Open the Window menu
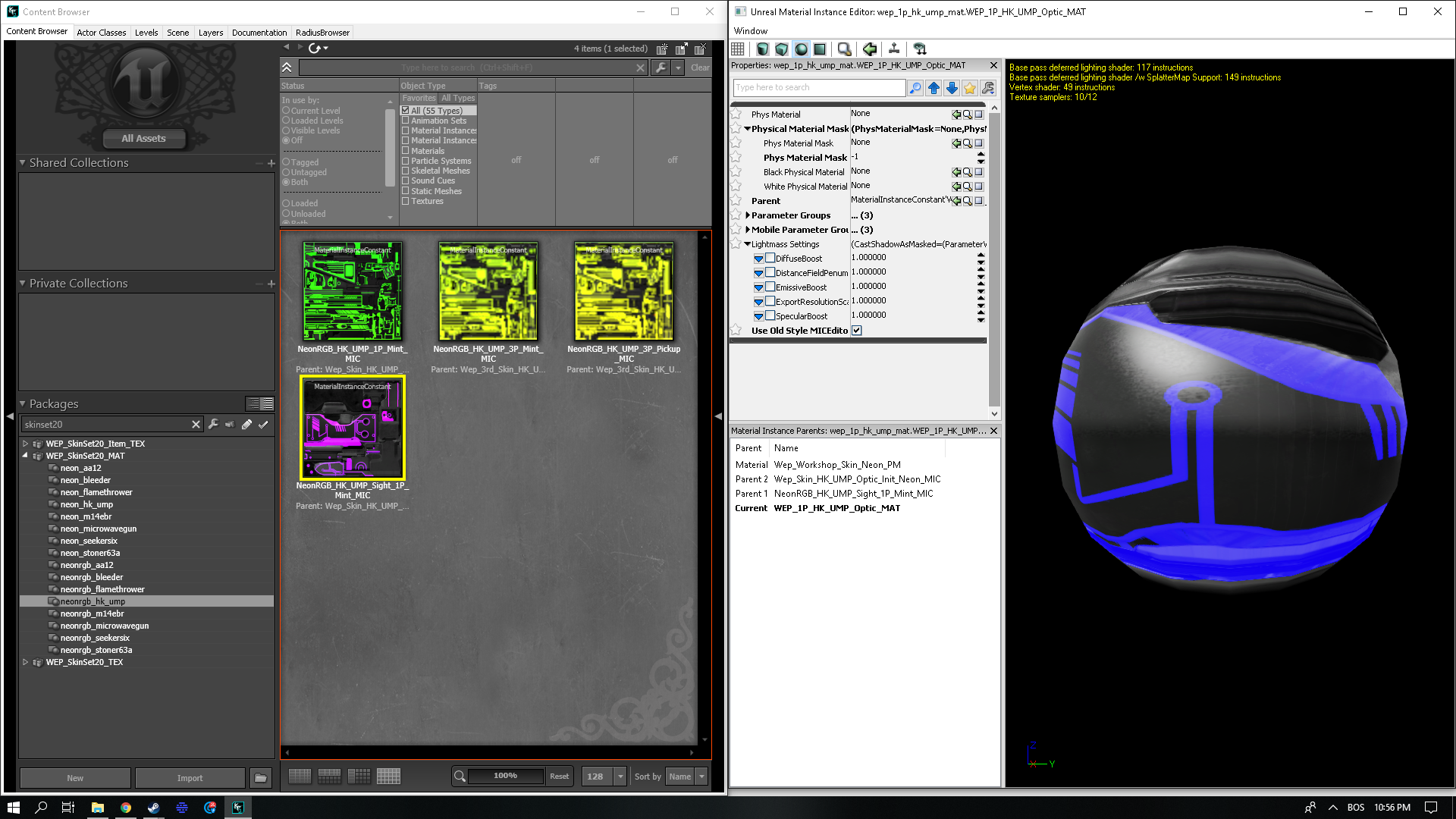 pos(750,31)
